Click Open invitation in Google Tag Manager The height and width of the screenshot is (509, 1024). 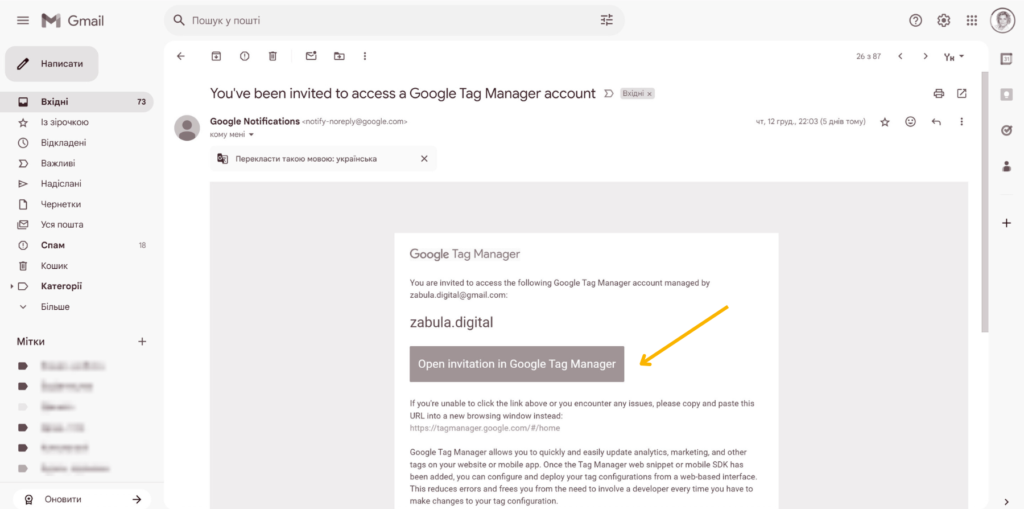tap(517, 364)
